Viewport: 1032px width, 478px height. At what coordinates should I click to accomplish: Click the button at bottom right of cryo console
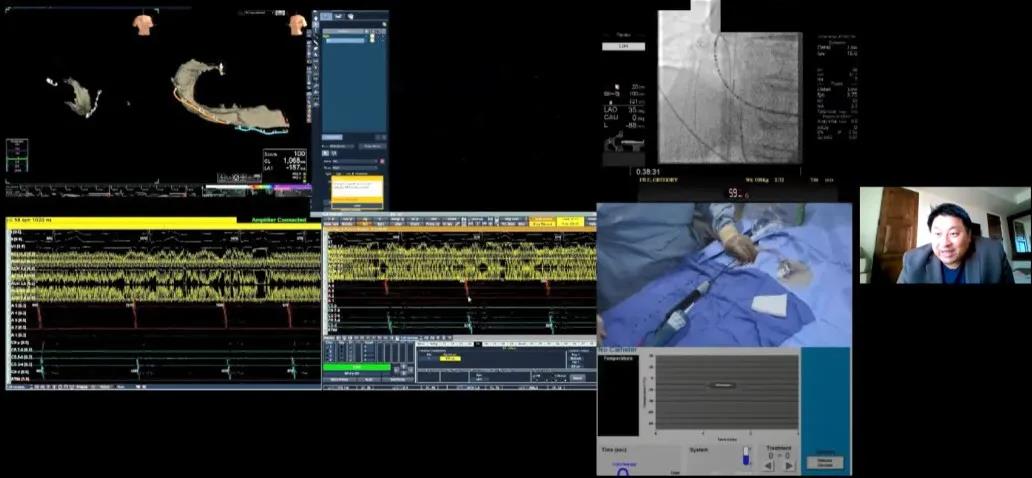click(825, 463)
